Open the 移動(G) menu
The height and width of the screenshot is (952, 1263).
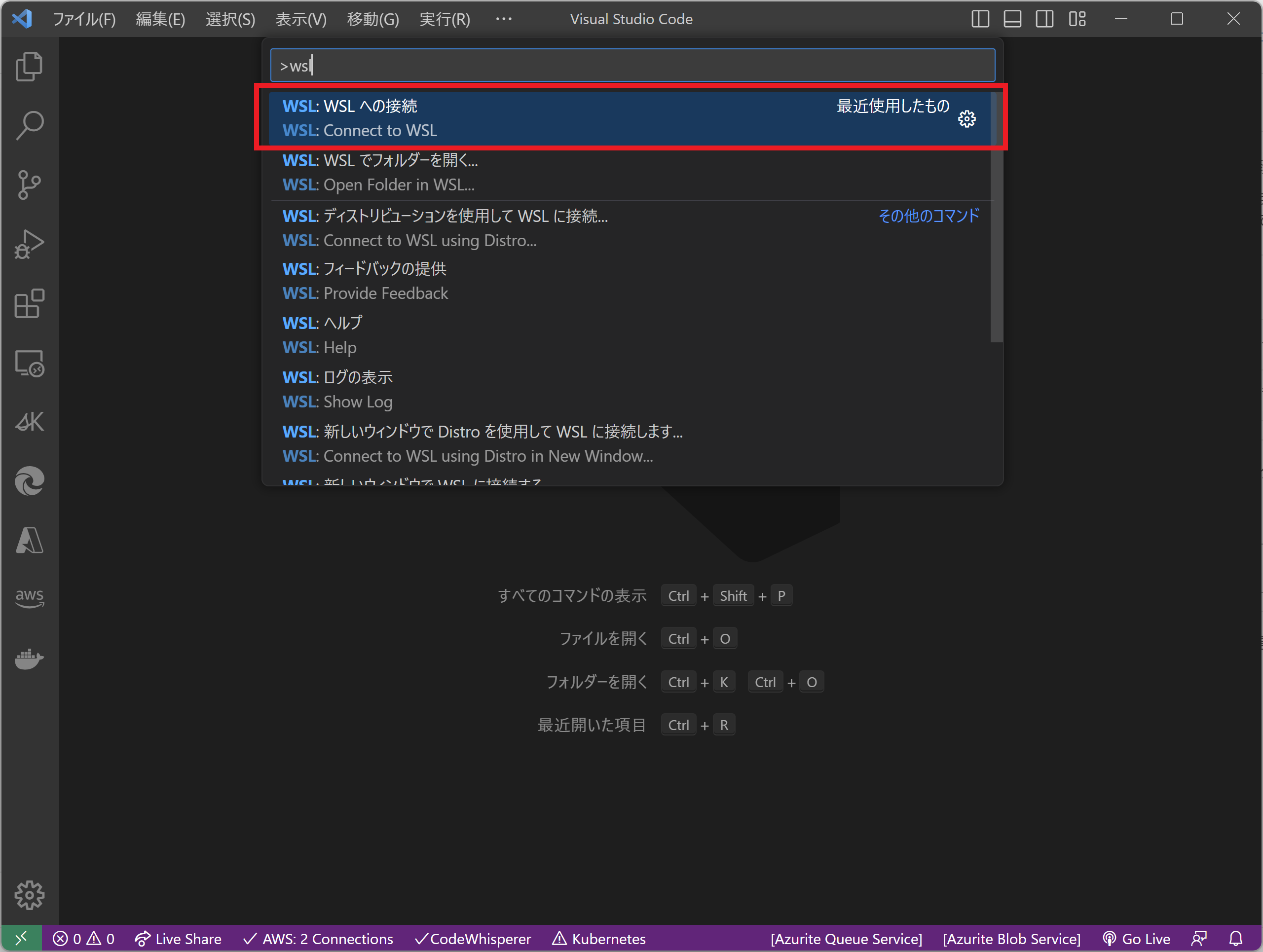click(373, 19)
